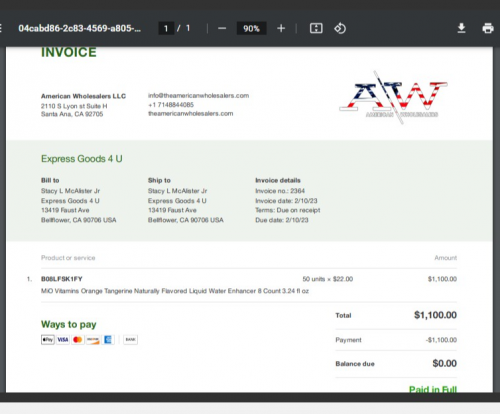Click 13419 Faust Ave under Ship to
The width and height of the screenshot is (500, 414).
coord(172,210)
